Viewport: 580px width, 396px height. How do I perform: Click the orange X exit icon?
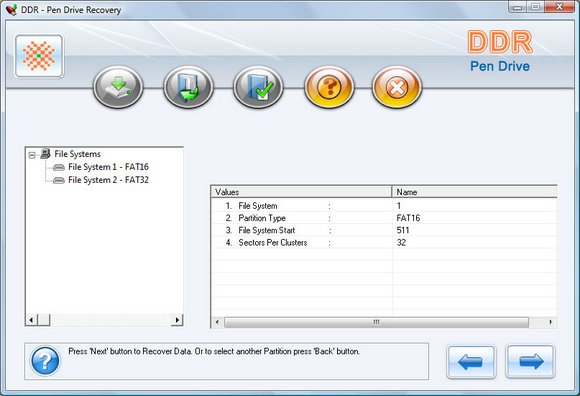[x=397, y=87]
